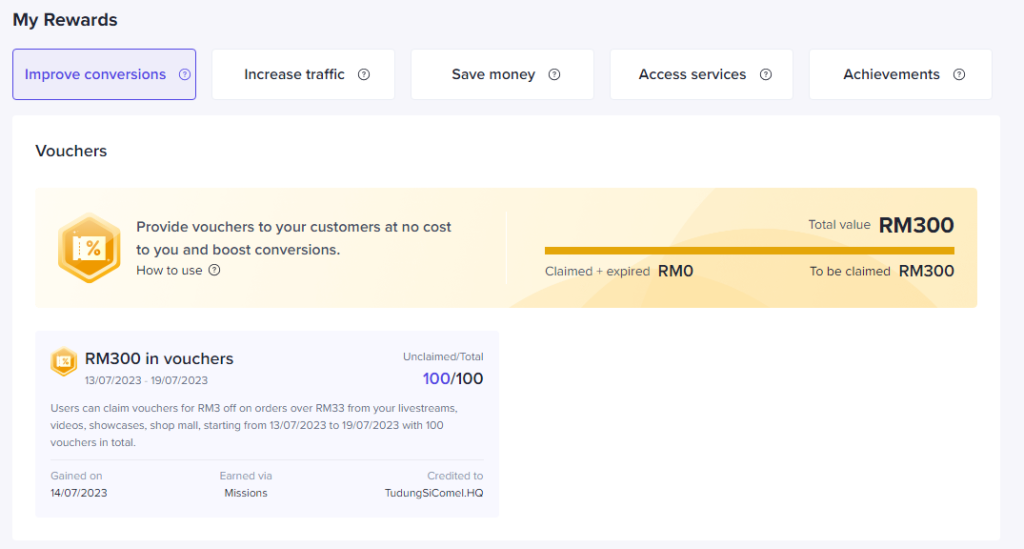Viewport: 1024px width, 549px height.
Task: Click the voucher description text in card
Action: click(x=254, y=425)
